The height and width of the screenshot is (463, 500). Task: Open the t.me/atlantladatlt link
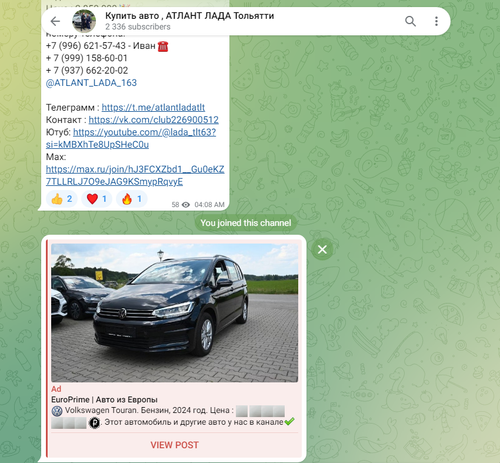point(153,107)
